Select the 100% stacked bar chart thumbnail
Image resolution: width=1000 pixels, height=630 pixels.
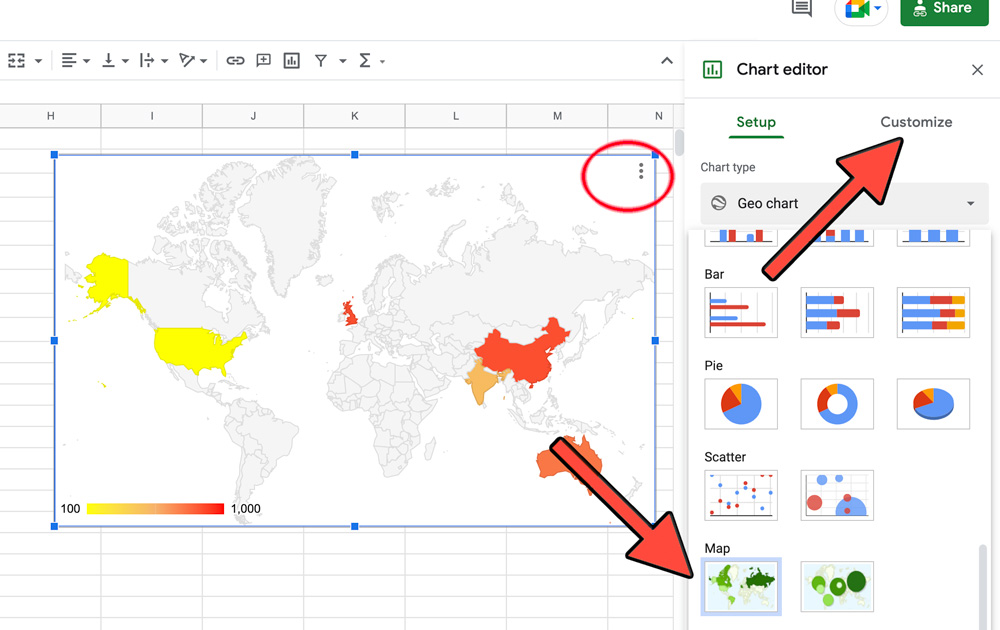933,312
